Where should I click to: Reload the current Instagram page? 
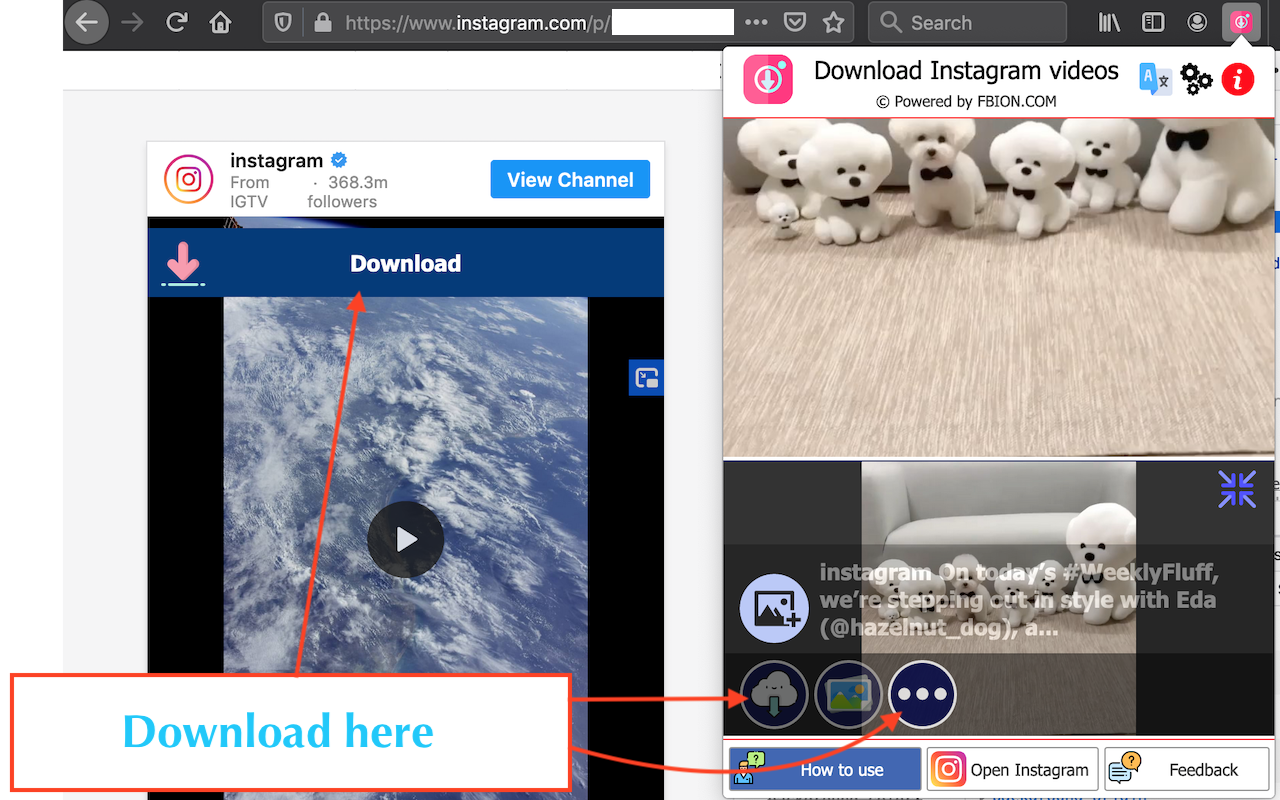(177, 22)
